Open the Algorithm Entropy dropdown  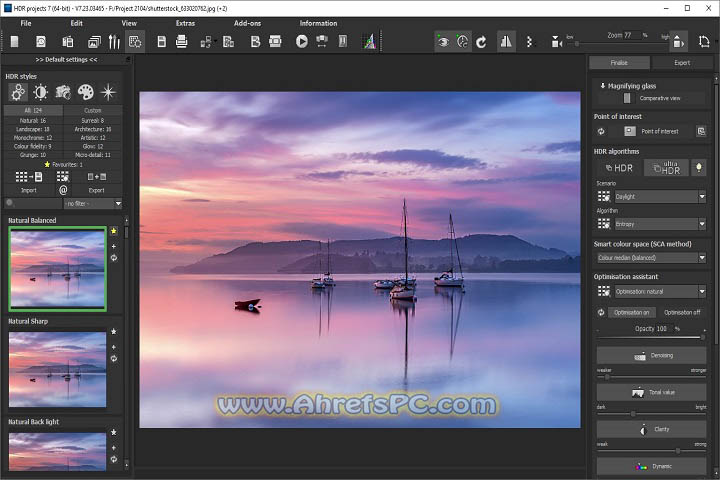(660, 224)
